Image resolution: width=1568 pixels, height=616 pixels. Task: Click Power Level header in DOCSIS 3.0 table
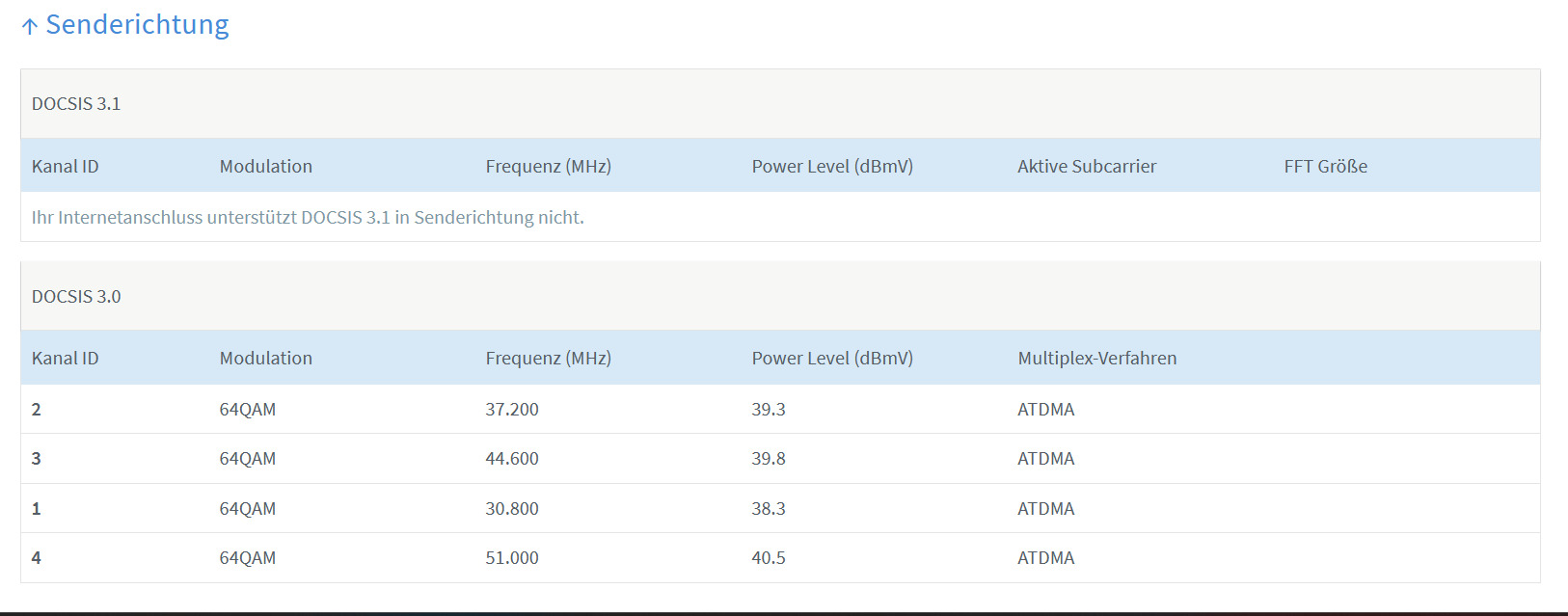(x=831, y=359)
